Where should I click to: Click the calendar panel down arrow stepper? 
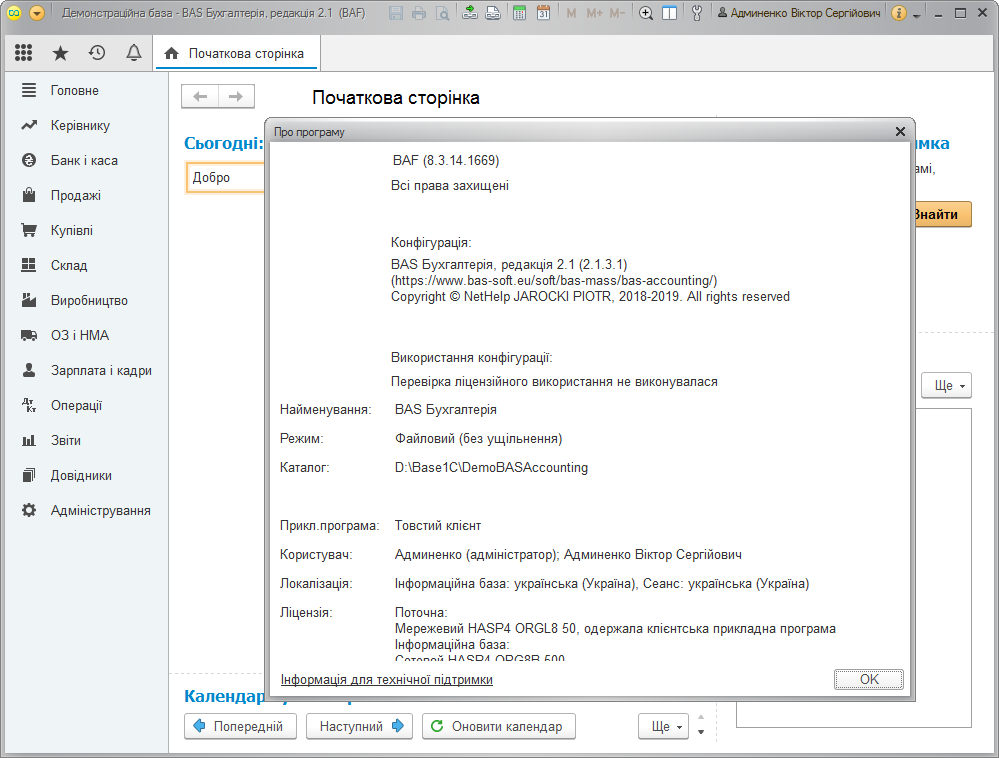(701, 733)
